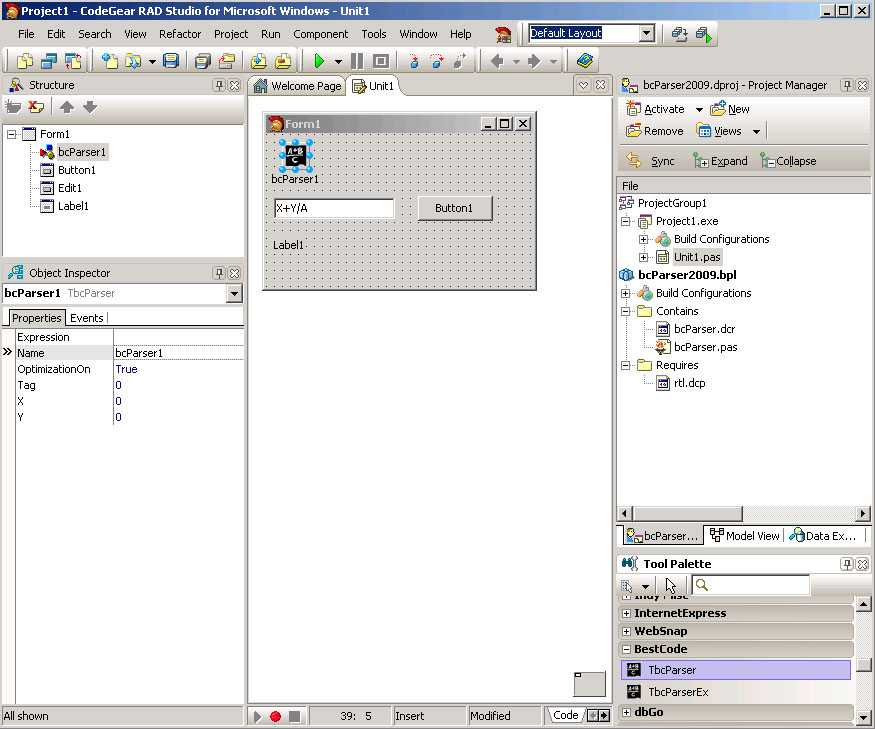Run the project with the green arrow
This screenshot has width=875, height=729.
pyautogui.click(x=319, y=61)
